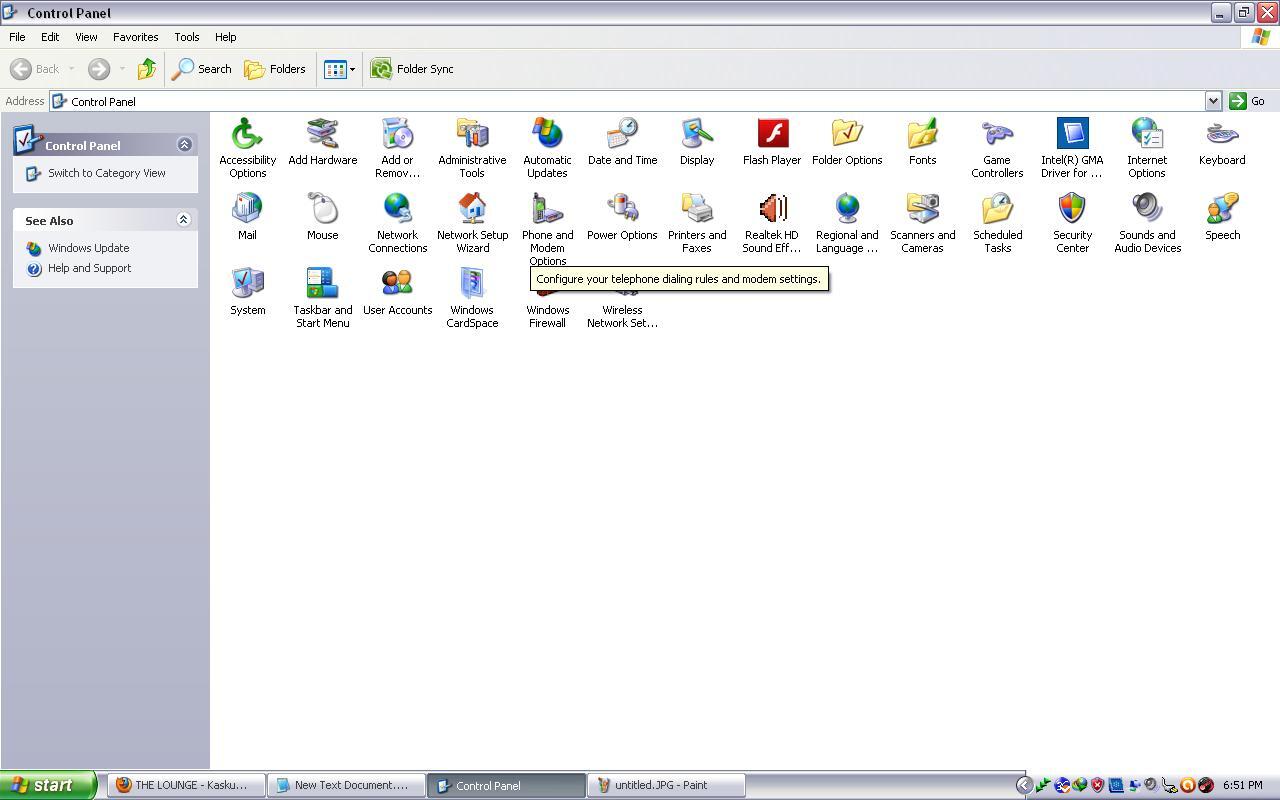Open the Windows Update link
The height and width of the screenshot is (800, 1280).
click(89, 248)
